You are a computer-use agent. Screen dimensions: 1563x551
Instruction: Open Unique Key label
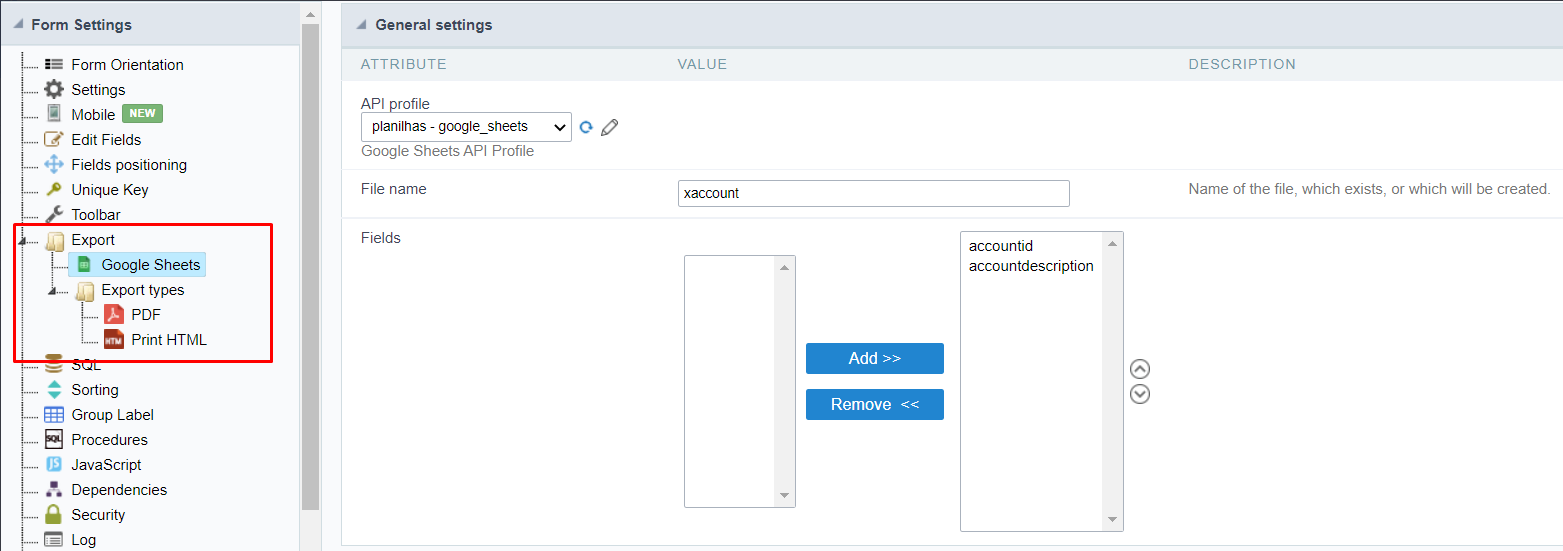(110, 190)
